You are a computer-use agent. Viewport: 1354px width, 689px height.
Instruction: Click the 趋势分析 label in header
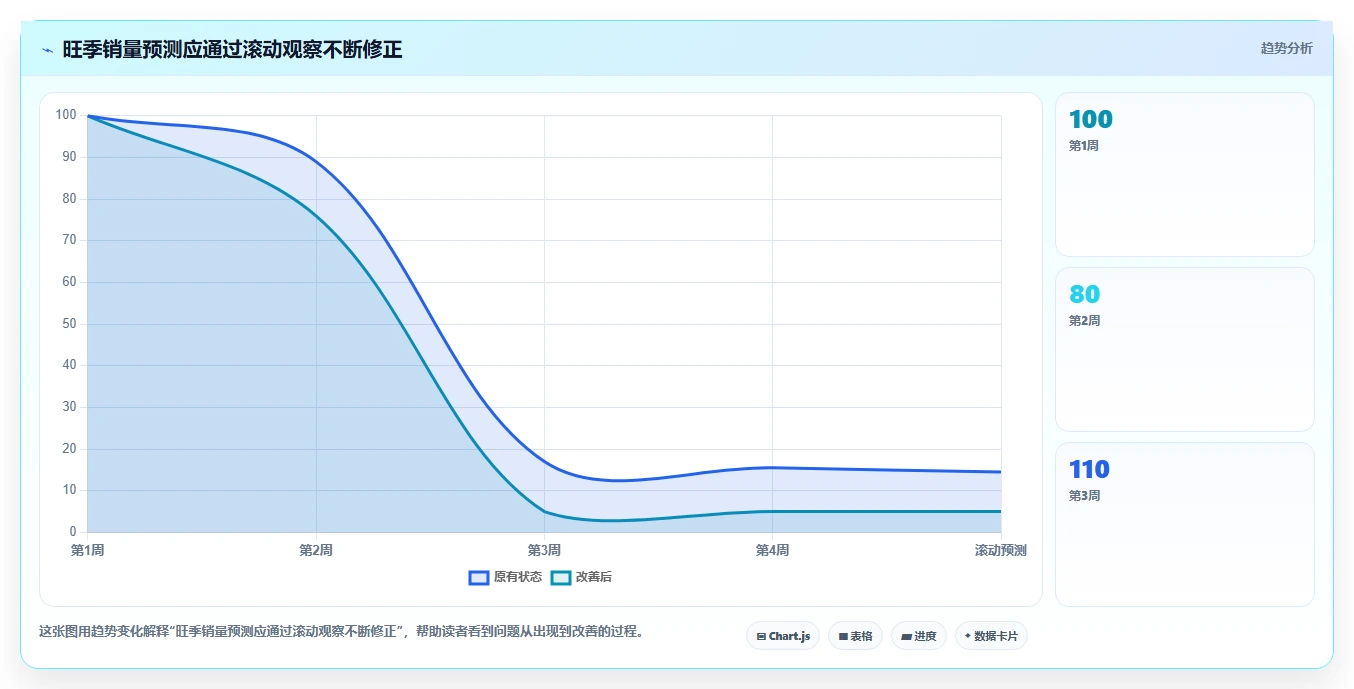pyautogui.click(x=1286, y=48)
